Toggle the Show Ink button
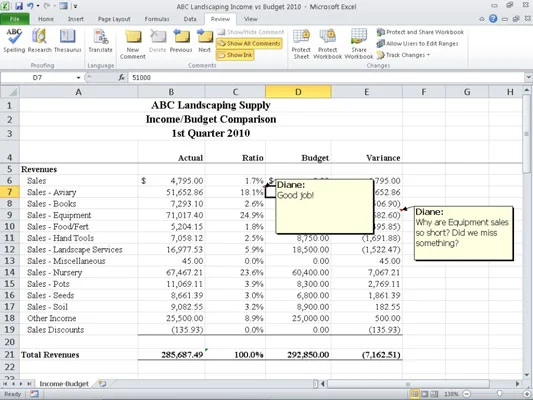Screen dimensions: 533x400 235,55
